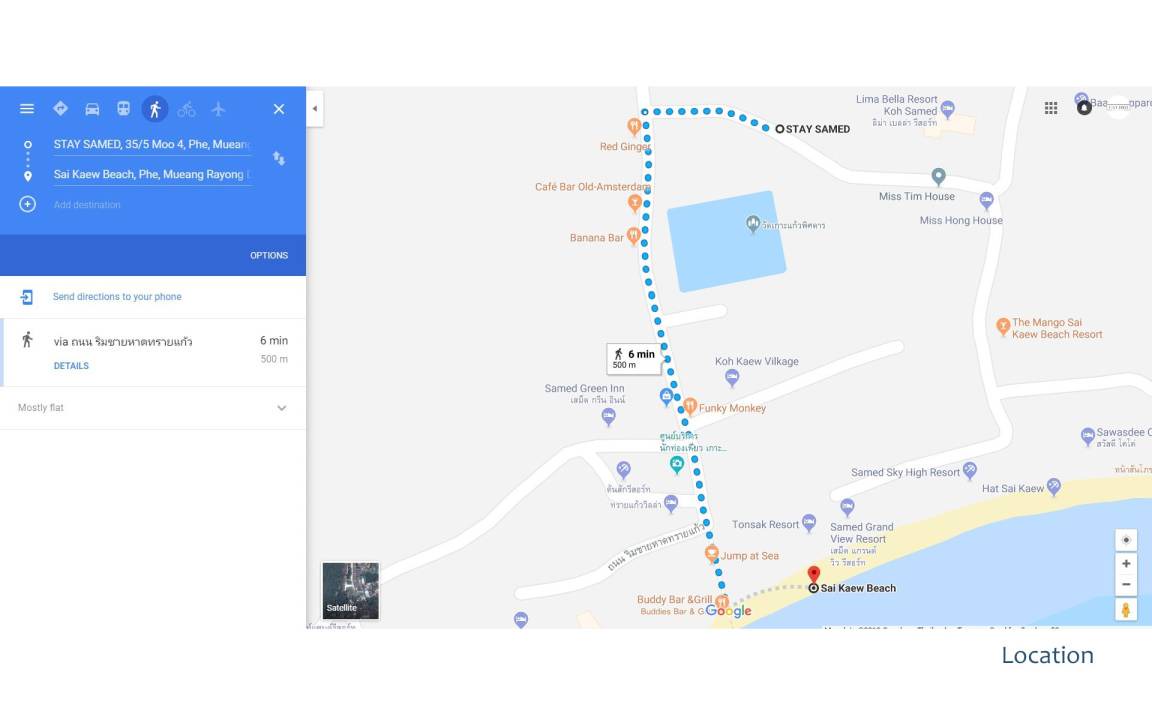Choose best travel mode diamond icon

(x=60, y=109)
